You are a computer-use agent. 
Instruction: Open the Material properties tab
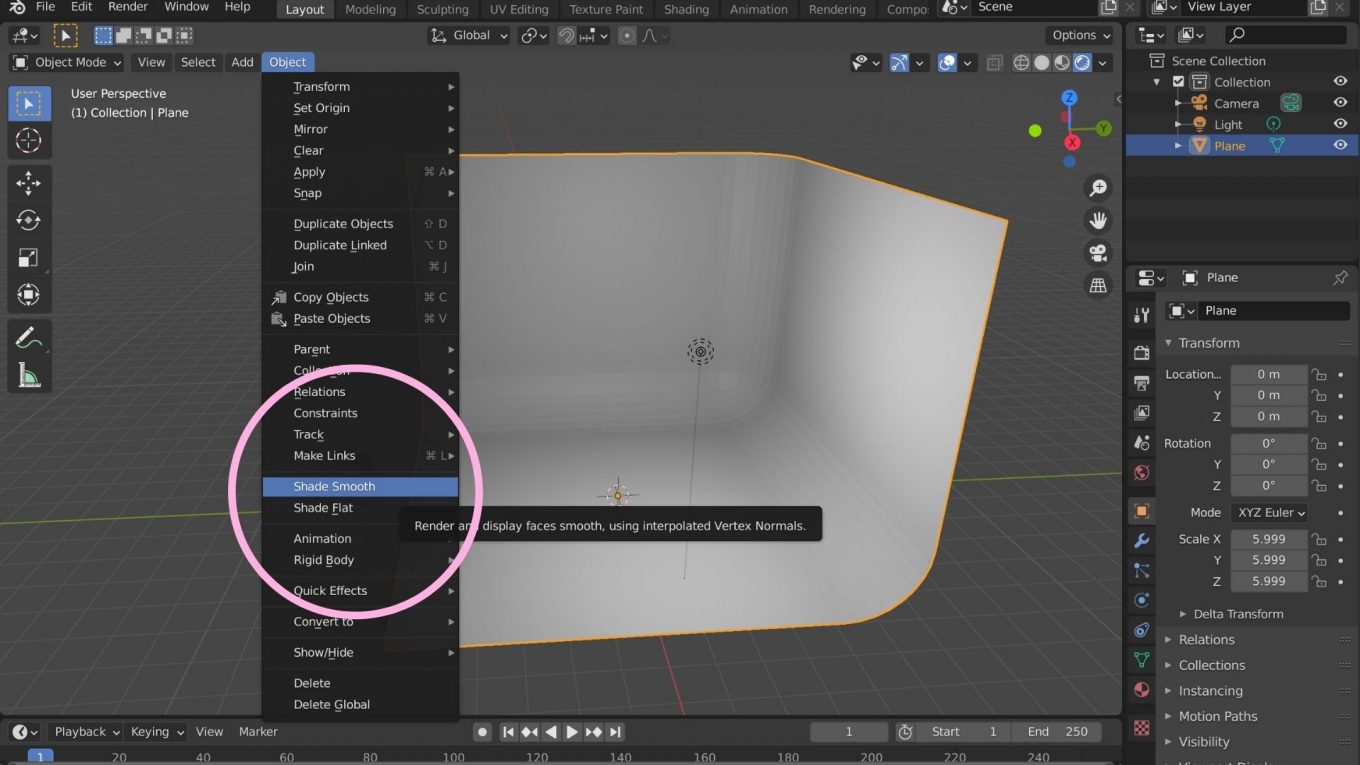point(1141,689)
